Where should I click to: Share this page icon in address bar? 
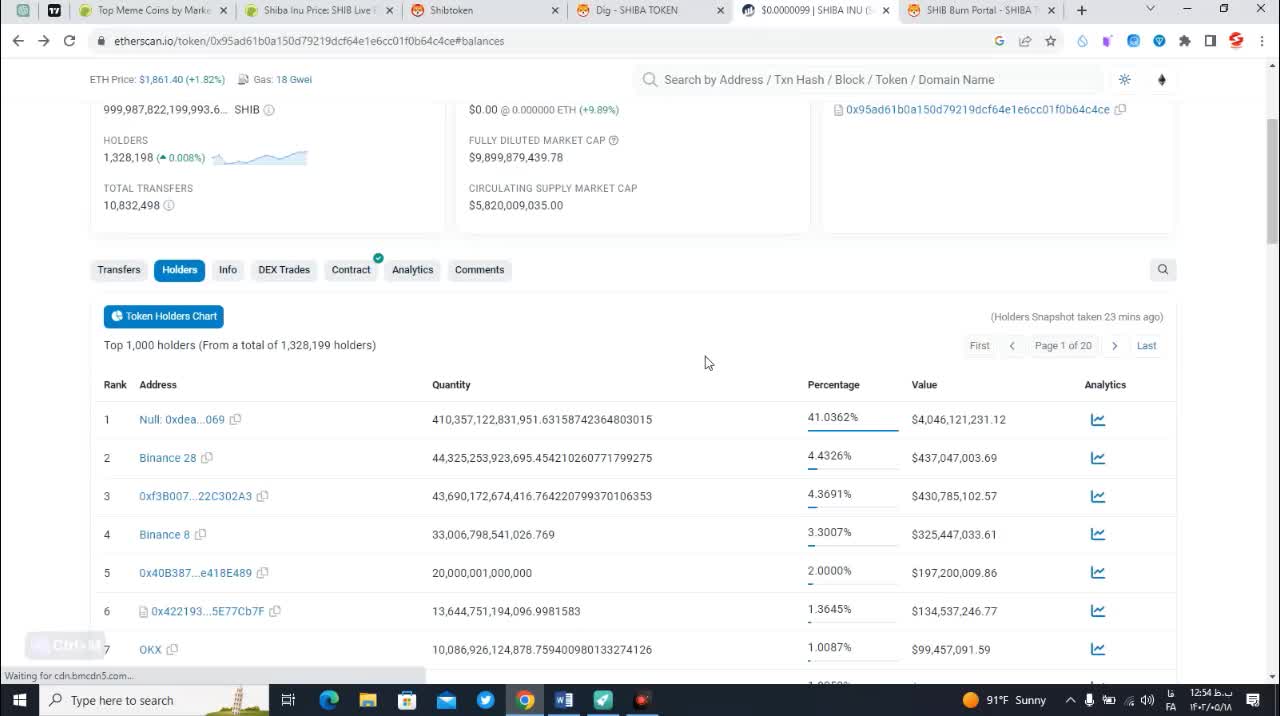pyautogui.click(x=1025, y=41)
